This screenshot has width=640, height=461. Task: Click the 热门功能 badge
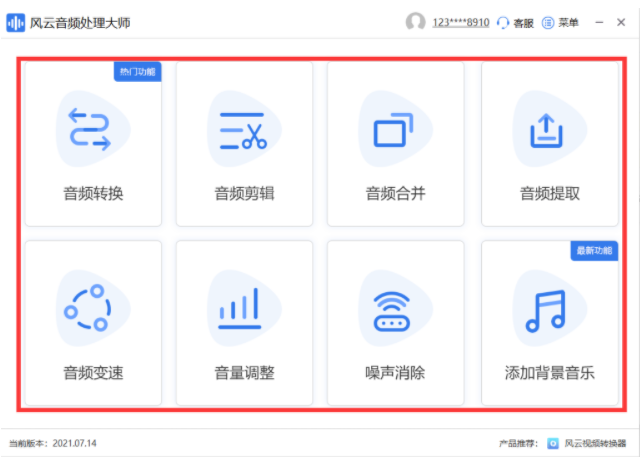(138, 72)
